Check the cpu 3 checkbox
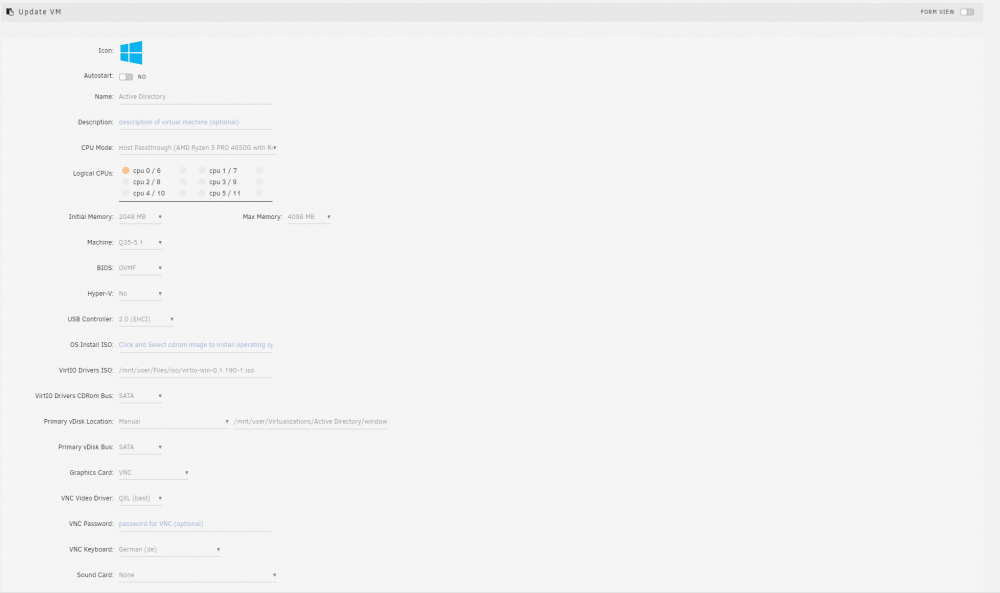 (202, 182)
